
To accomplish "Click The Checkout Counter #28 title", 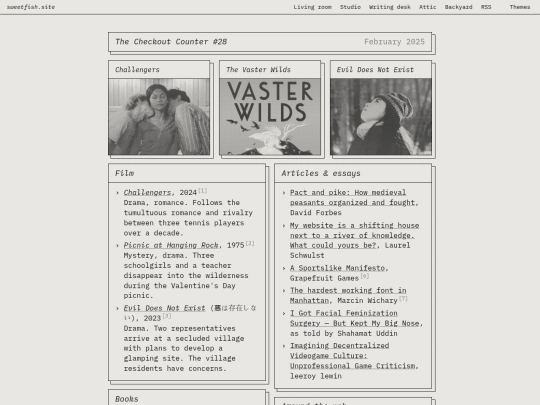I will pyautogui.click(x=171, y=42).
